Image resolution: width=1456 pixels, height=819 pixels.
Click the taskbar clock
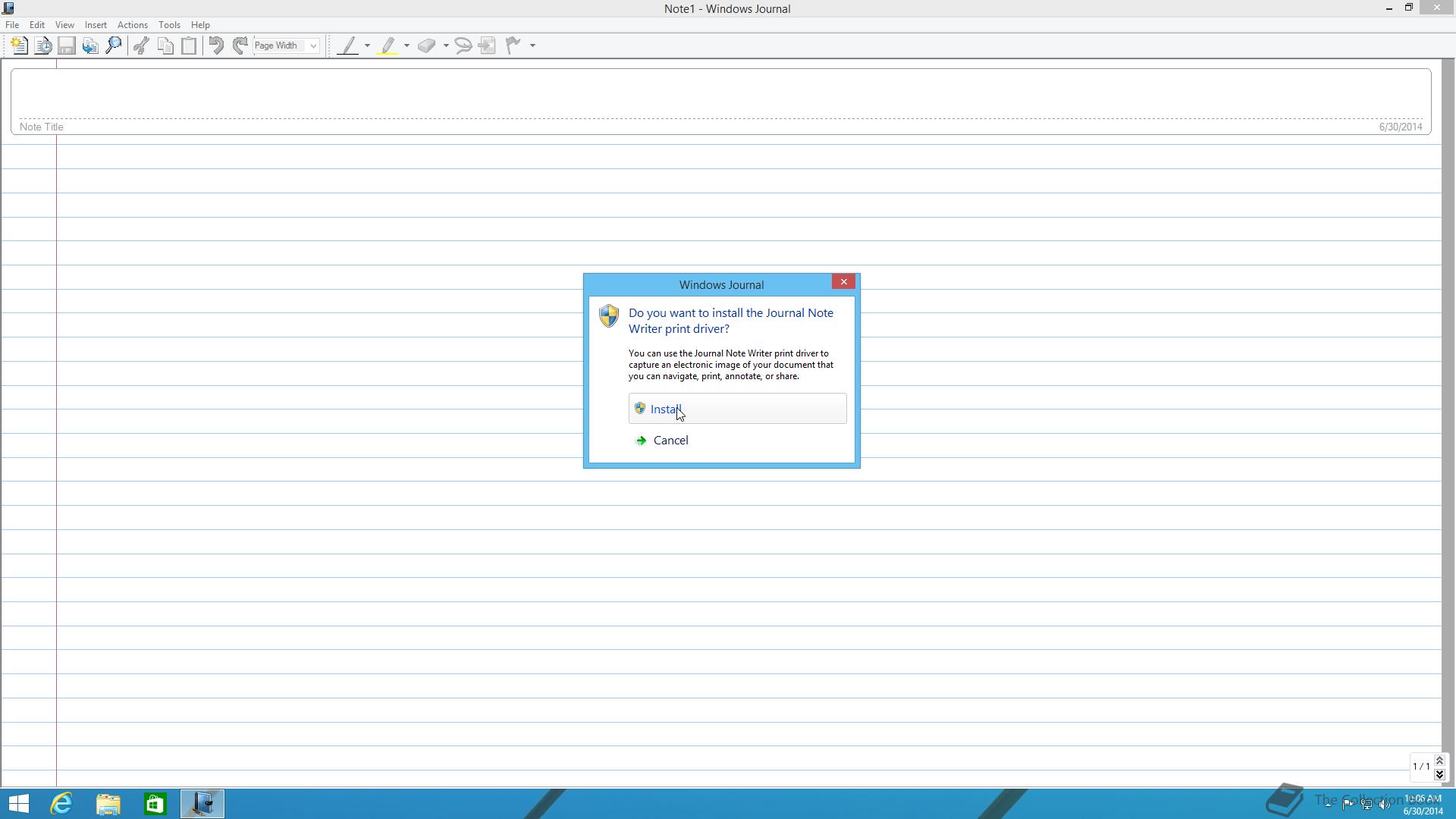(x=1423, y=805)
